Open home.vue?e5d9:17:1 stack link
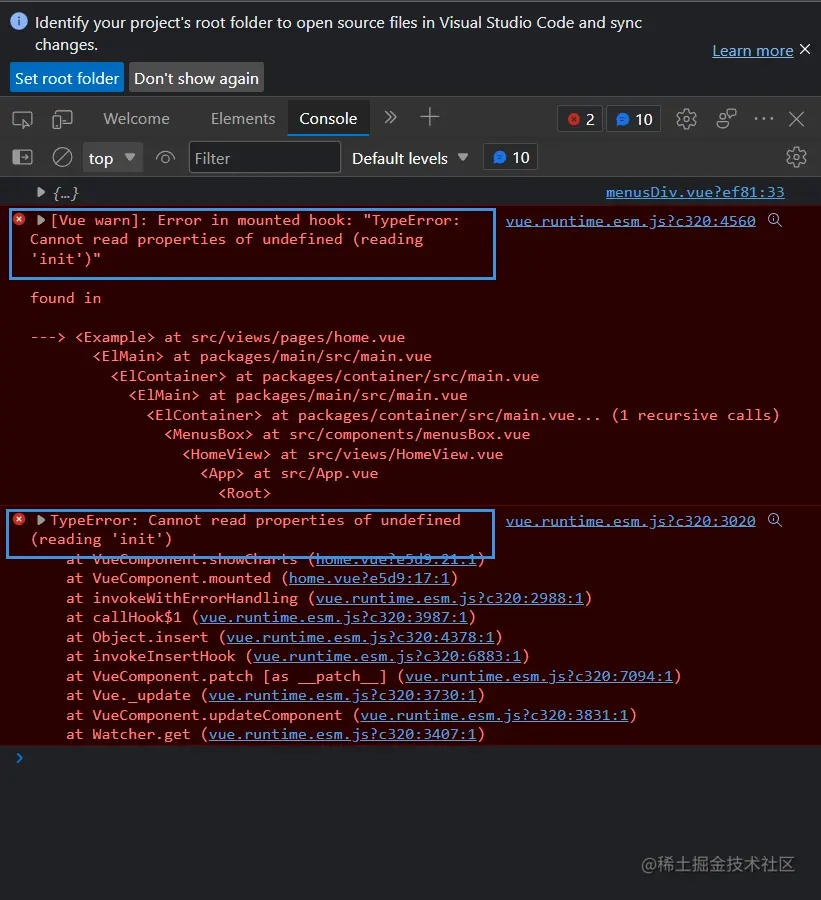Image resolution: width=821 pixels, height=900 pixels. click(369, 579)
